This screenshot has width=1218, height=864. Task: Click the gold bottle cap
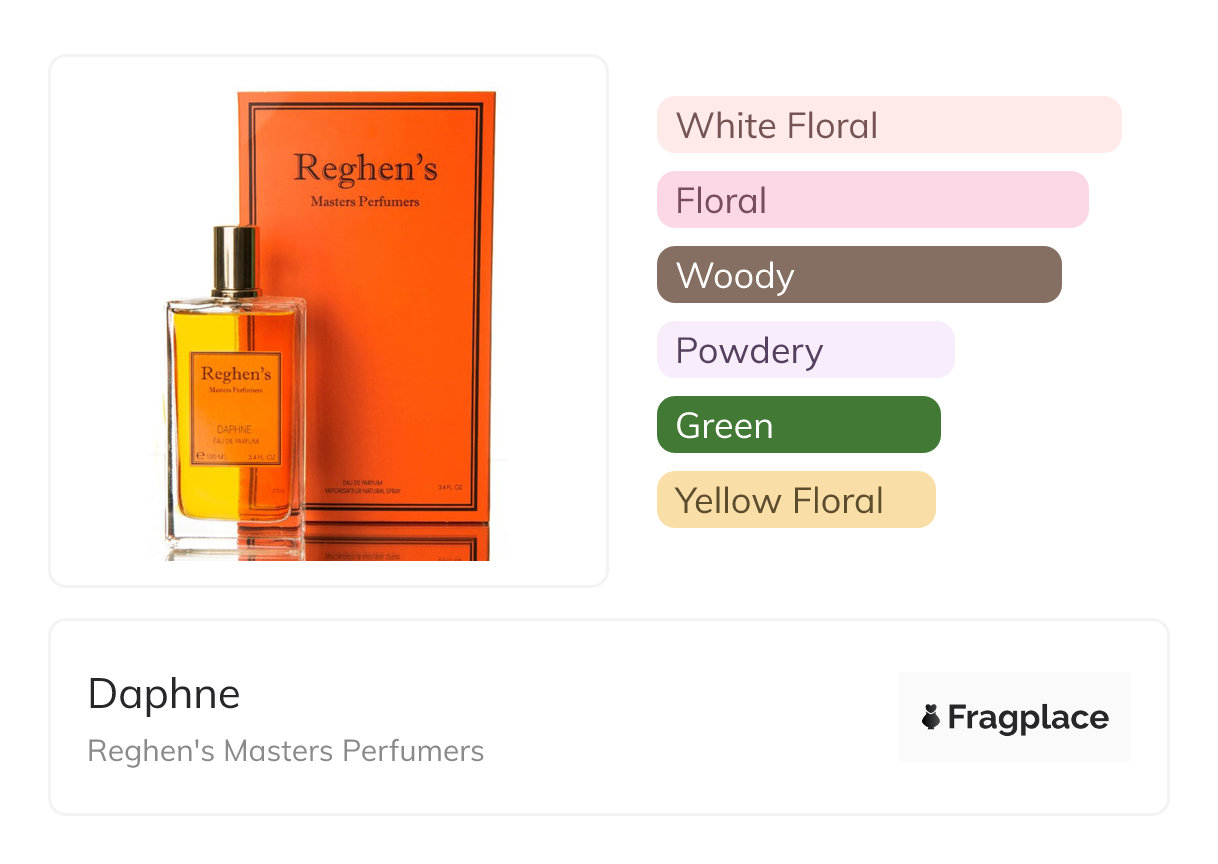[x=236, y=260]
